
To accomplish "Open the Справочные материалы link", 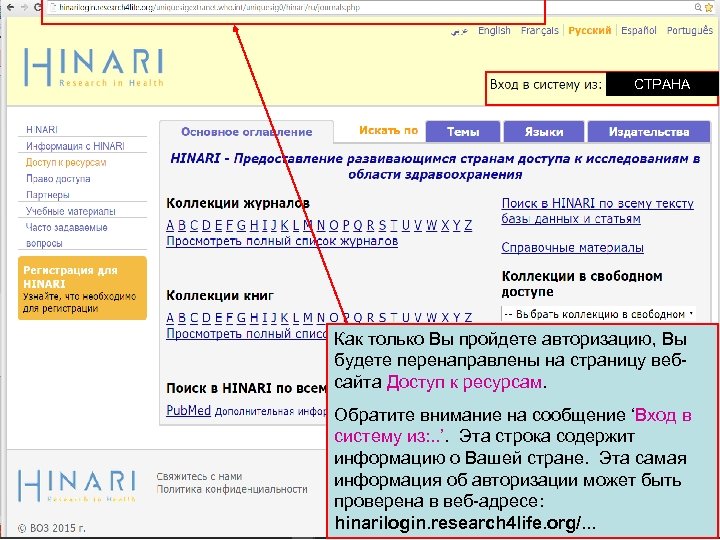I will 572,248.
